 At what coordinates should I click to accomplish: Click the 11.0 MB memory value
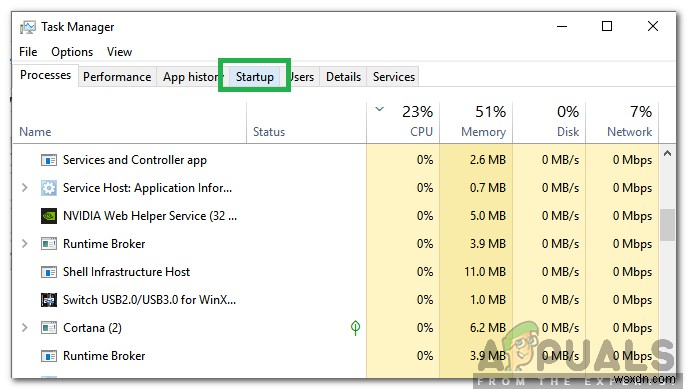coord(485,272)
